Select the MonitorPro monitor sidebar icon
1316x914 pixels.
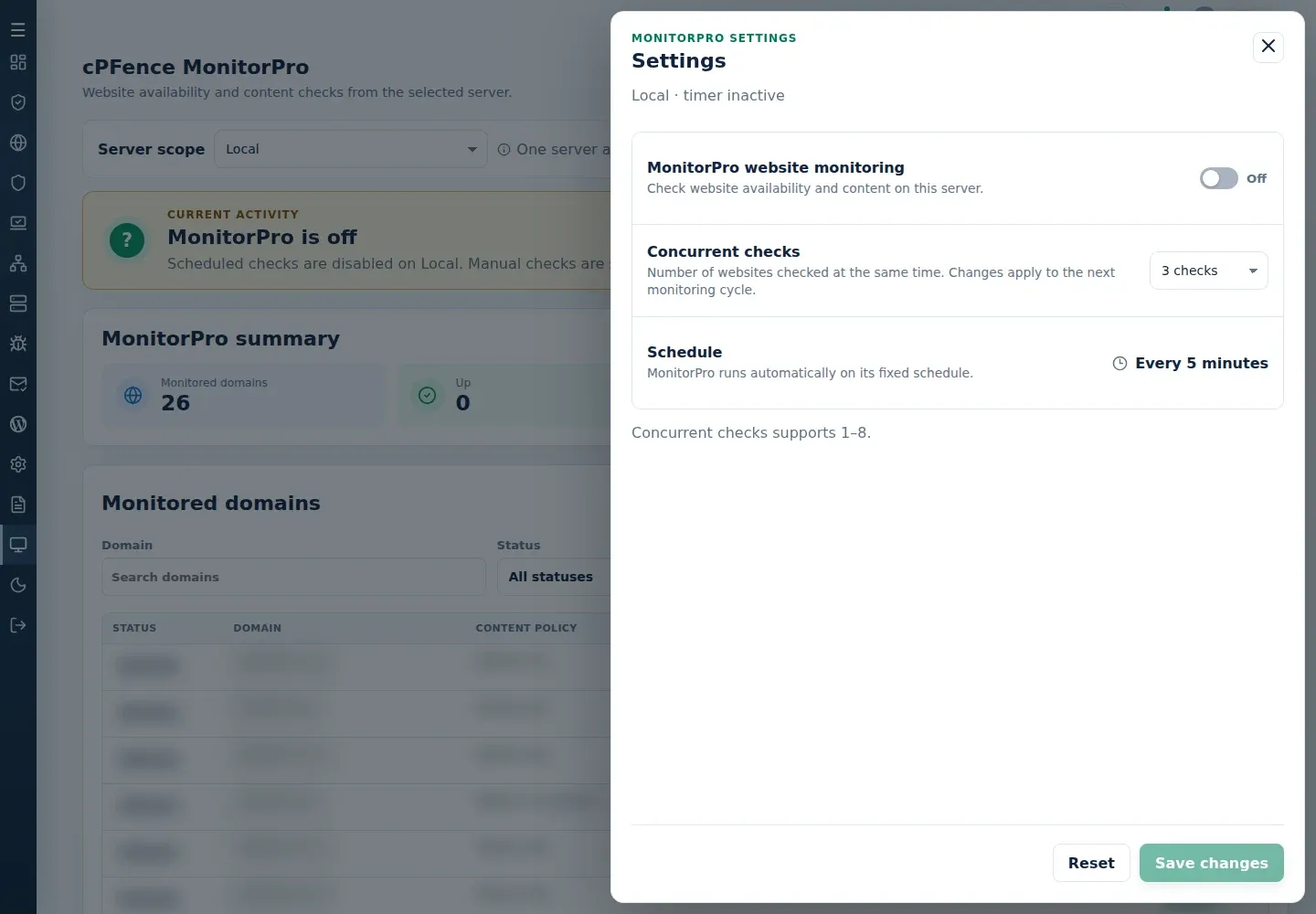pos(18,545)
